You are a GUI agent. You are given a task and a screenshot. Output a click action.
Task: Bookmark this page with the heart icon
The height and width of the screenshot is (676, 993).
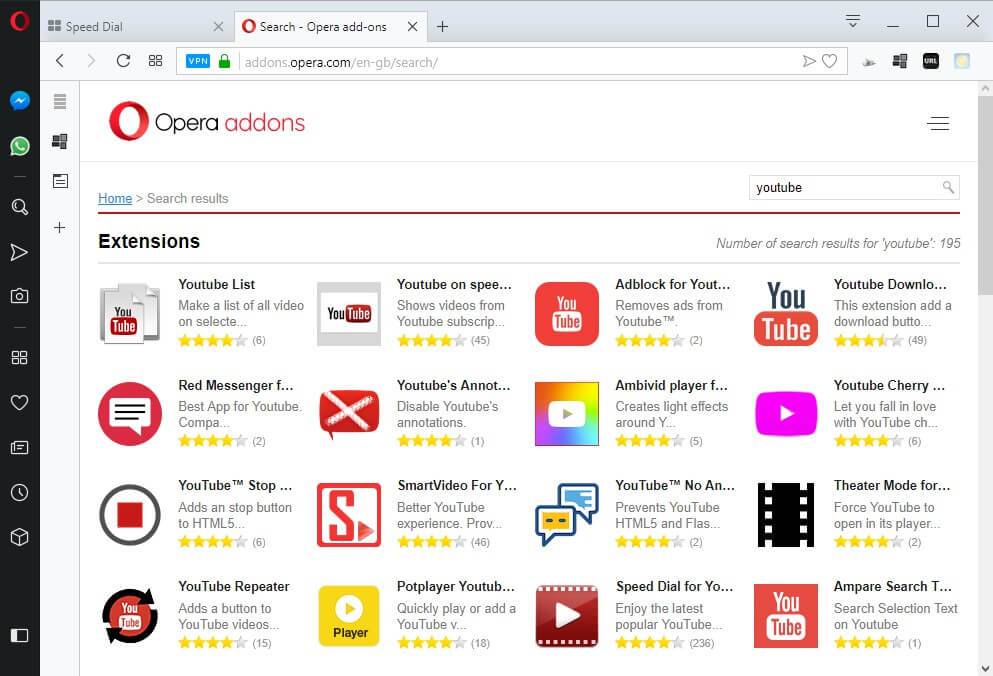(830, 61)
